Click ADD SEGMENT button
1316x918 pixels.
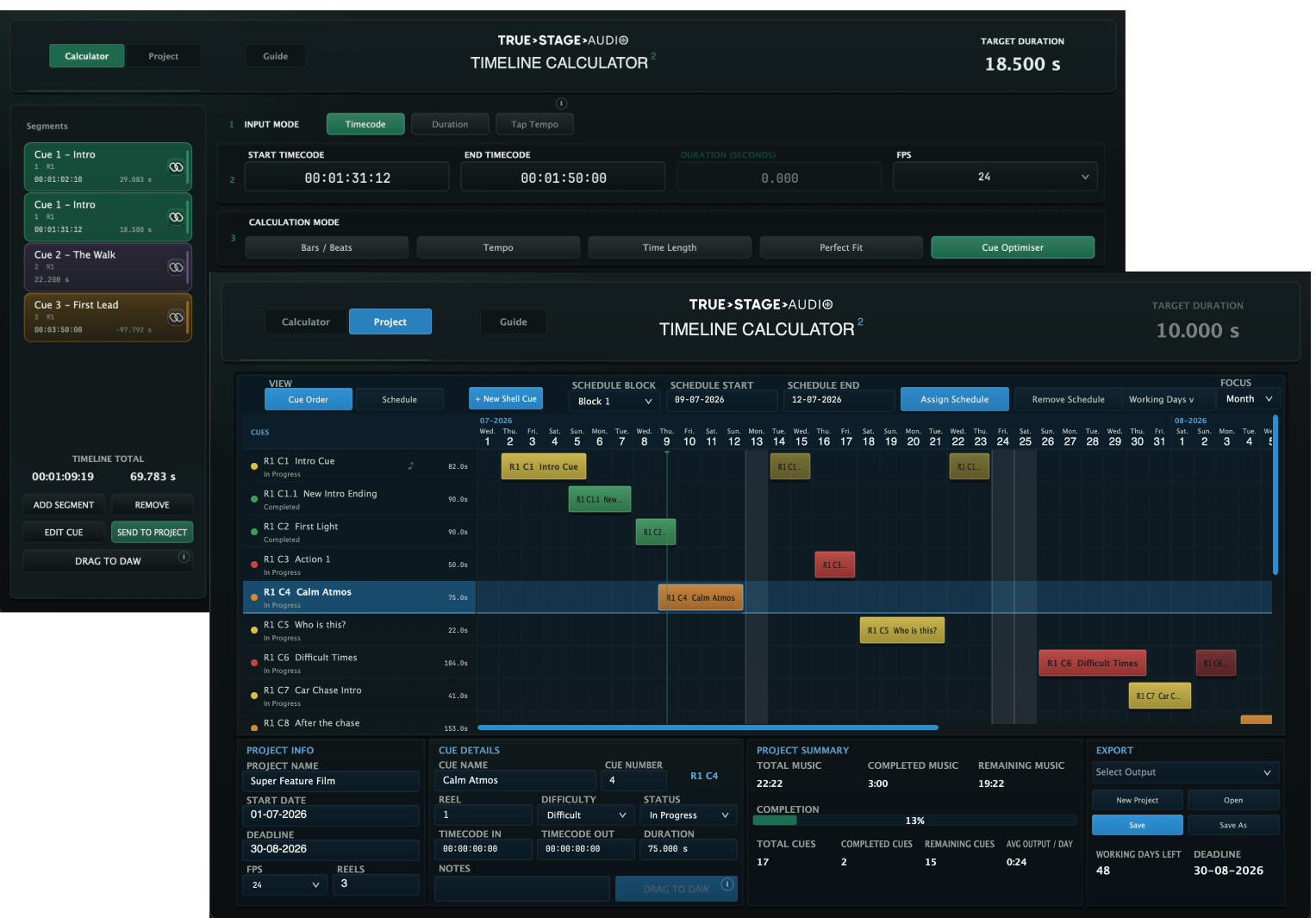click(x=64, y=505)
